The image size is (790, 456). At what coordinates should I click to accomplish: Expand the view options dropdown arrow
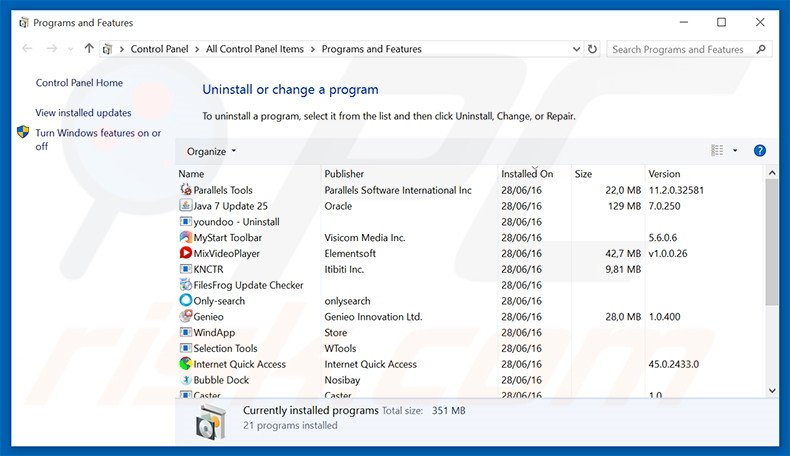coord(735,151)
